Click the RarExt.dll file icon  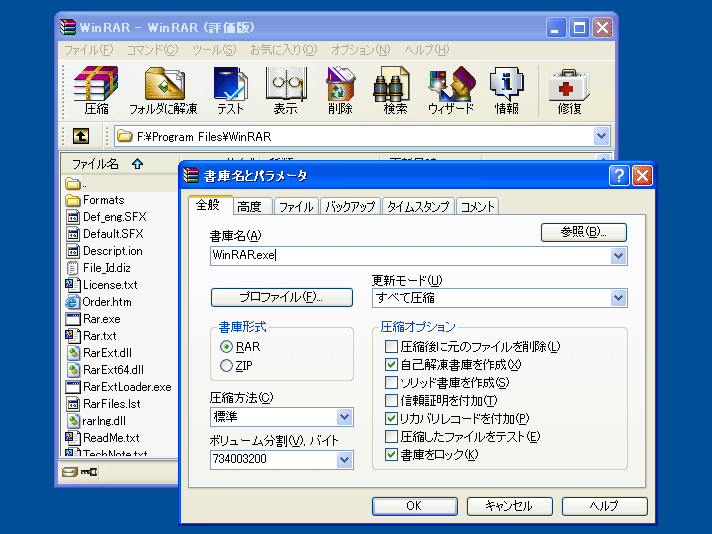(73, 353)
